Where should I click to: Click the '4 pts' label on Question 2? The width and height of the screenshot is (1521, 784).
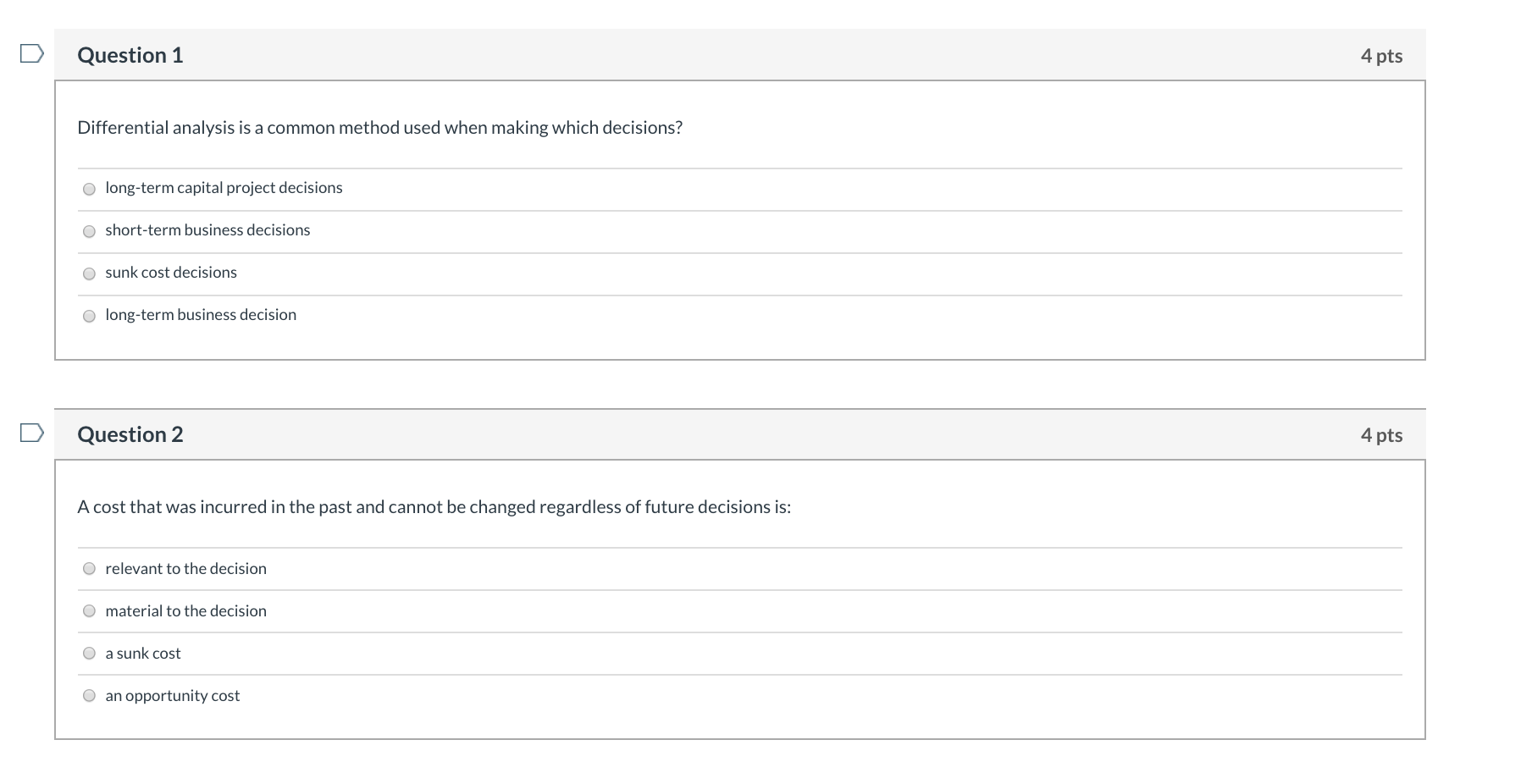tap(1381, 433)
